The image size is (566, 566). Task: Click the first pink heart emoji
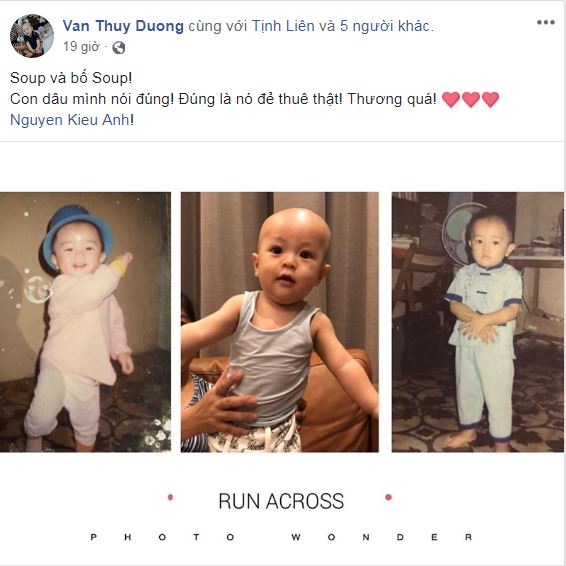[x=451, y=100]
